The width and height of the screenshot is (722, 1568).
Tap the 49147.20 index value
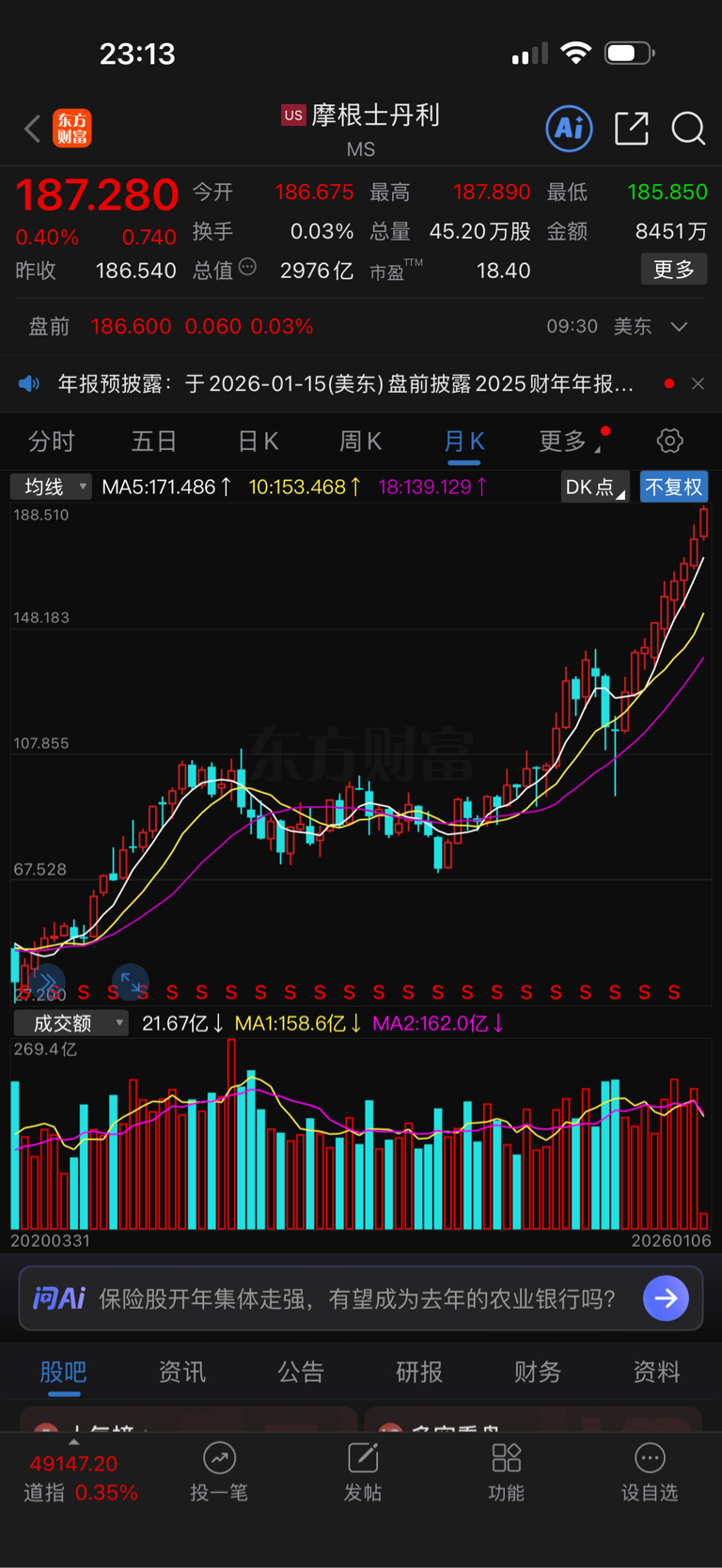pos(73,1464)
